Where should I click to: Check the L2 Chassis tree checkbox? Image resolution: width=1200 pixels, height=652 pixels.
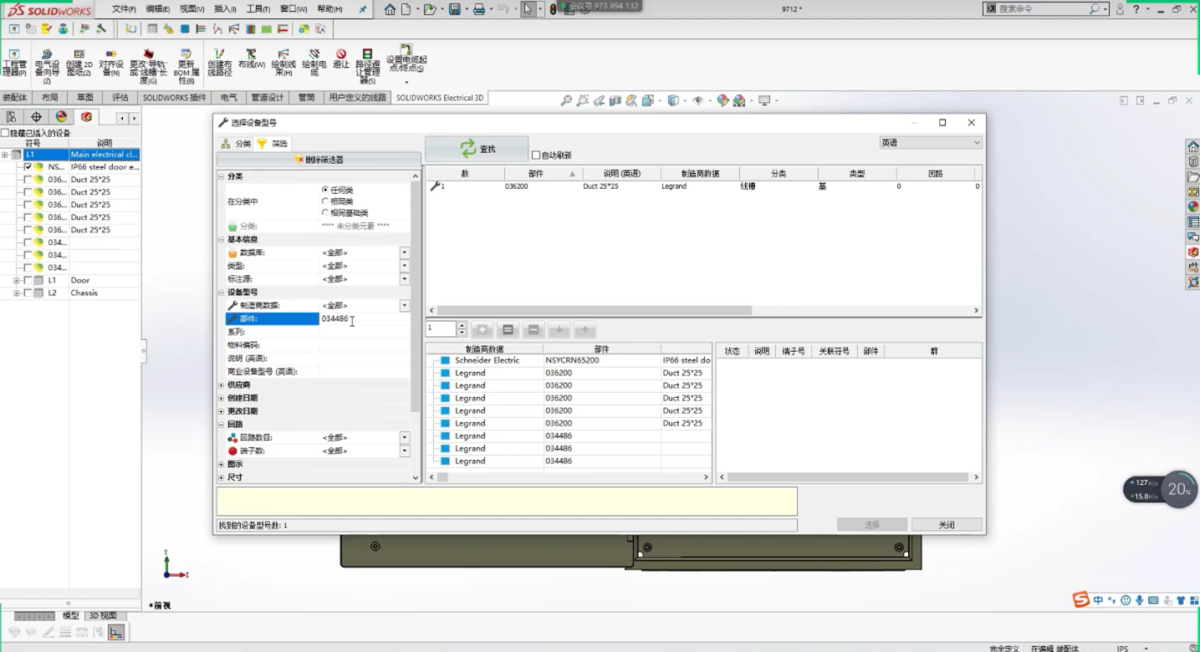click(28, 293)
